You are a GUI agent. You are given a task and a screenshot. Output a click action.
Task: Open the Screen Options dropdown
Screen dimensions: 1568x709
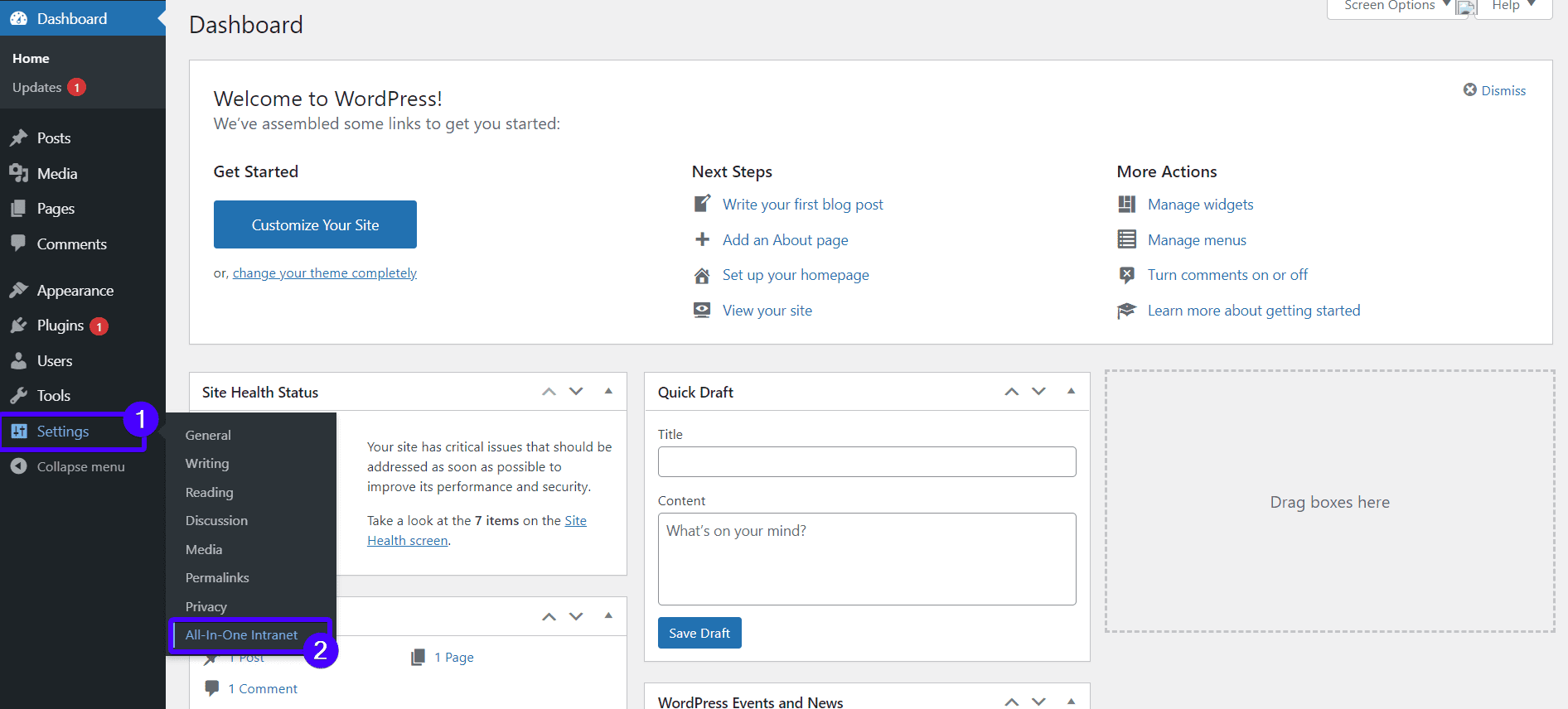click(x=1396, y=7)
